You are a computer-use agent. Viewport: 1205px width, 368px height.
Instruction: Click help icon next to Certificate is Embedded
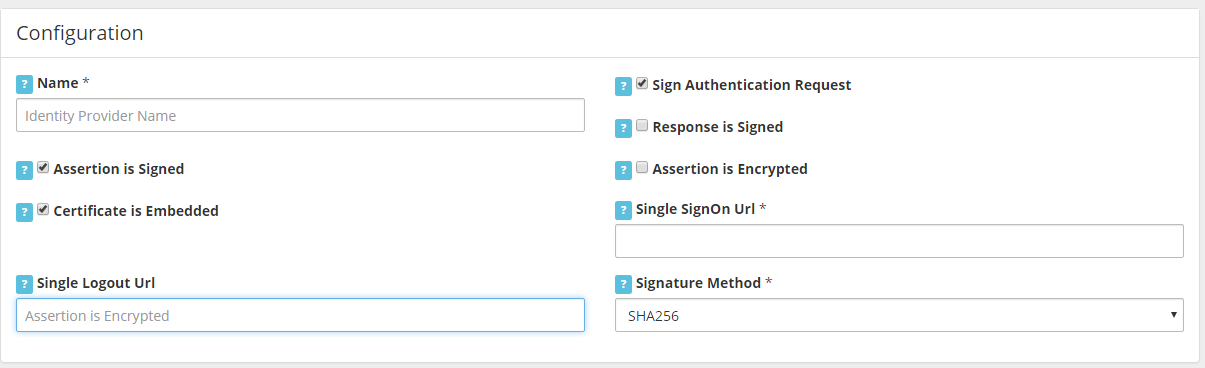(x=25, y=212)
